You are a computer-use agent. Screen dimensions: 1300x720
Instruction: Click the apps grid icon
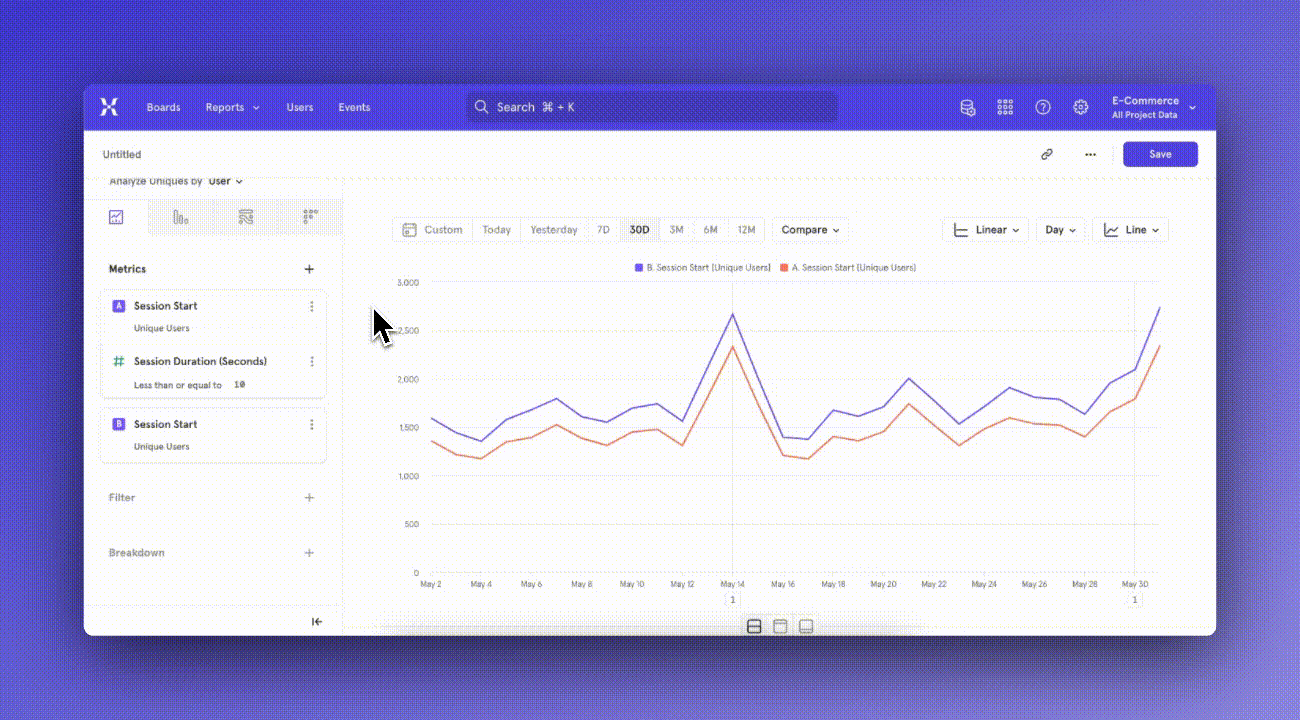[x=1005, y=107]
